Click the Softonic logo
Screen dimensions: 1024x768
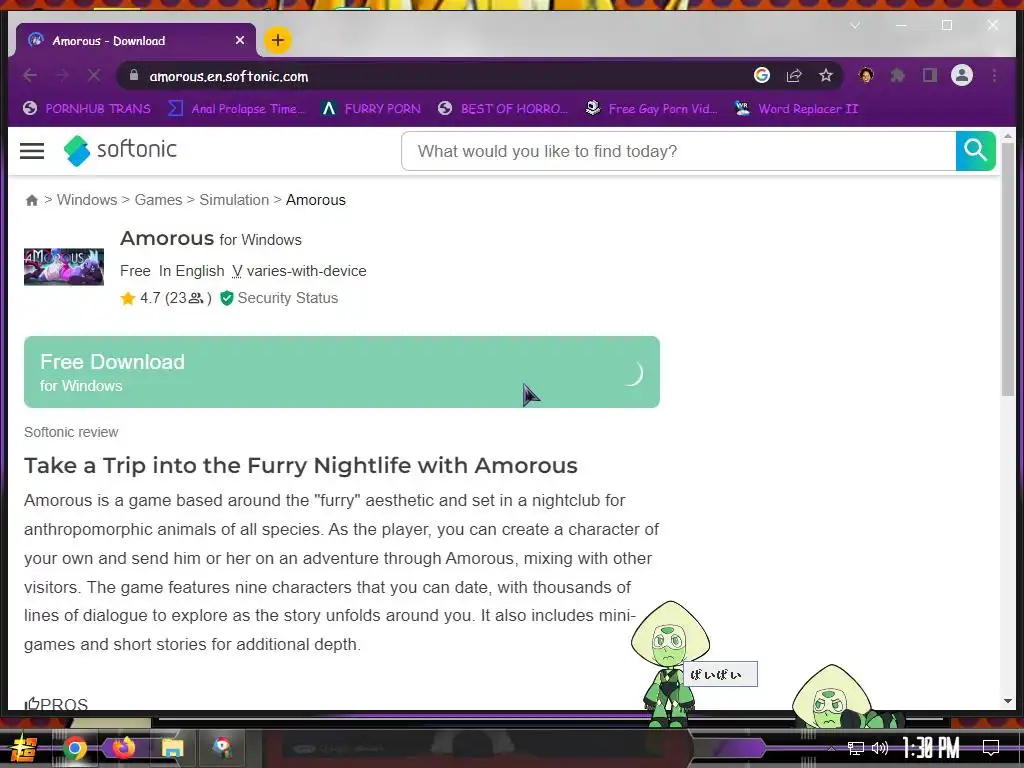coord(120,150)
